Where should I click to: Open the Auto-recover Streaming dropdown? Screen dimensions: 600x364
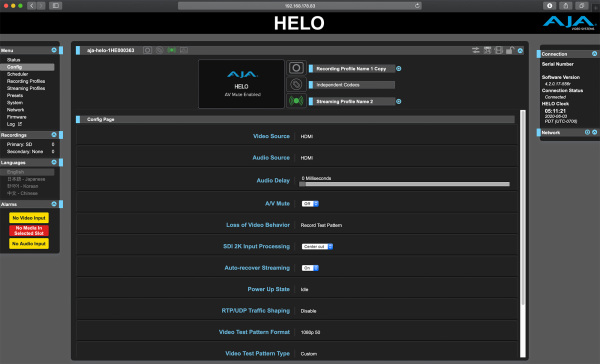coord(310,268)
